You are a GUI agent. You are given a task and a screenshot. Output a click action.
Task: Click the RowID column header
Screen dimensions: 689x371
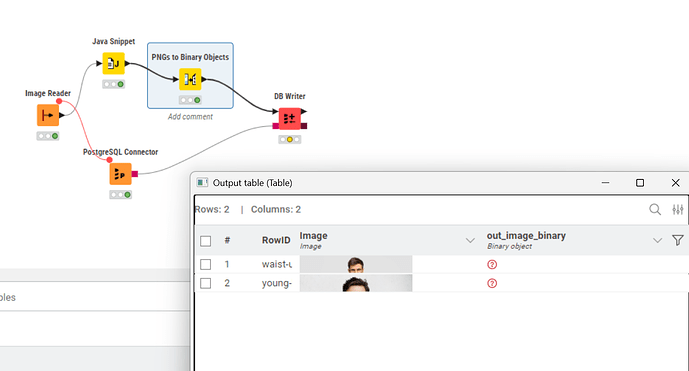click(x=276, y=240)
